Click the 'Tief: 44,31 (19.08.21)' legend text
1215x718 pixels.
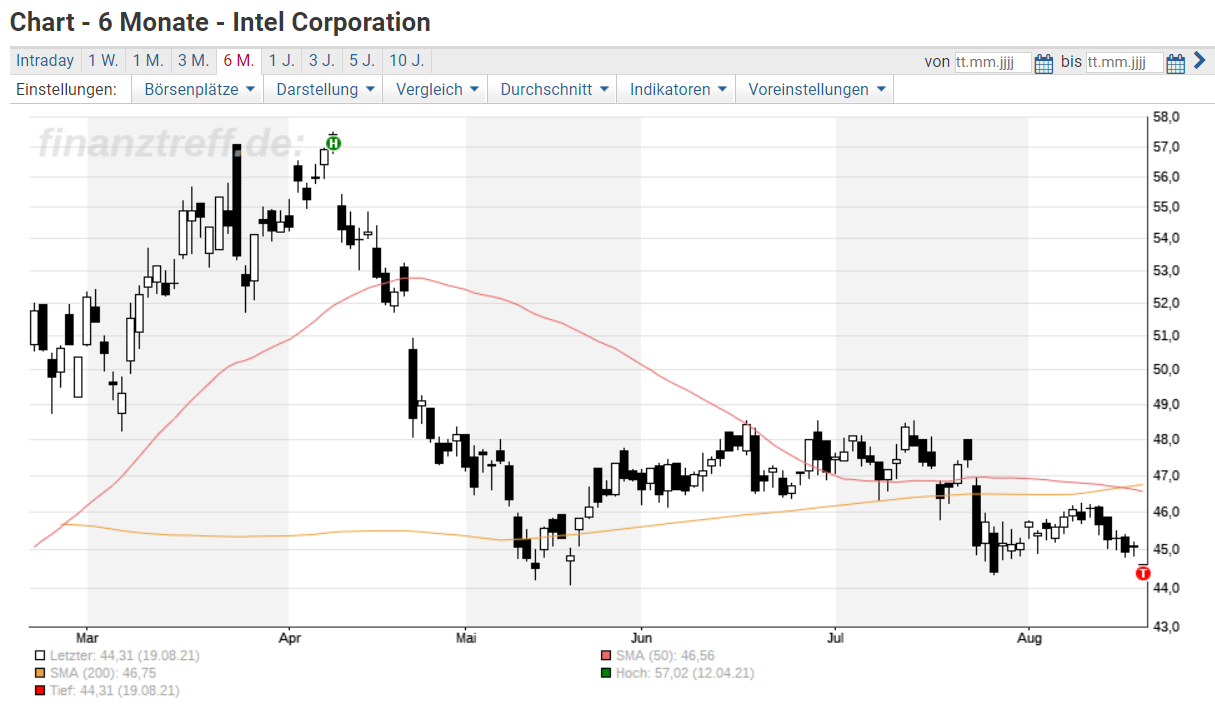pos(115,691)
